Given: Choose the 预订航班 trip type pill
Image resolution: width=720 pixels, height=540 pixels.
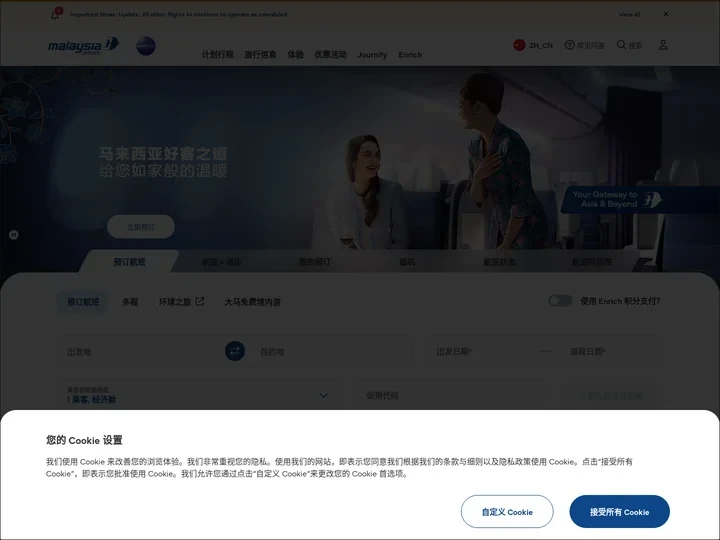Looking at the screenshot, I should tap(83, 302).
